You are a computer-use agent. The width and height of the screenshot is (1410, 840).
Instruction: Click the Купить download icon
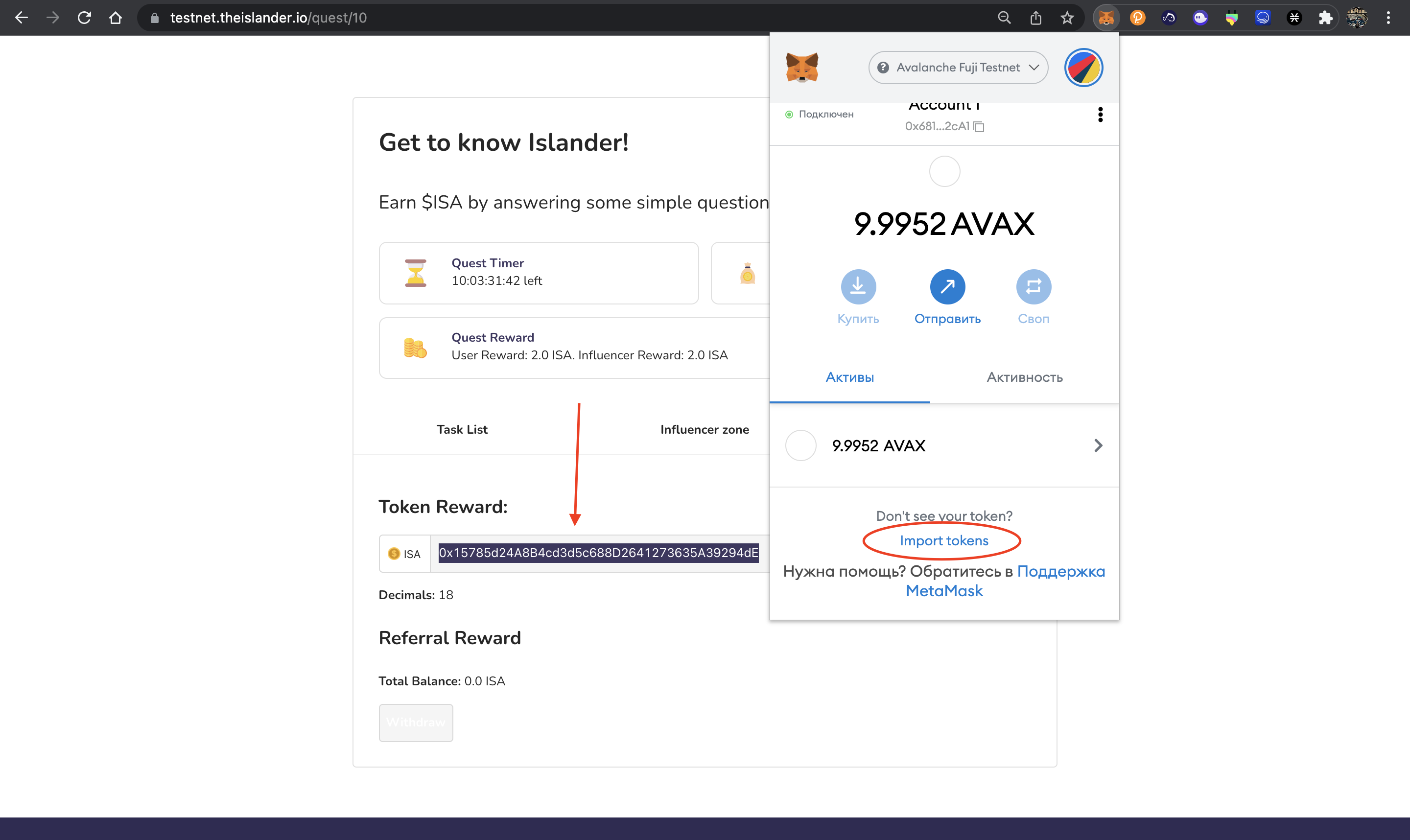(858, 286)
